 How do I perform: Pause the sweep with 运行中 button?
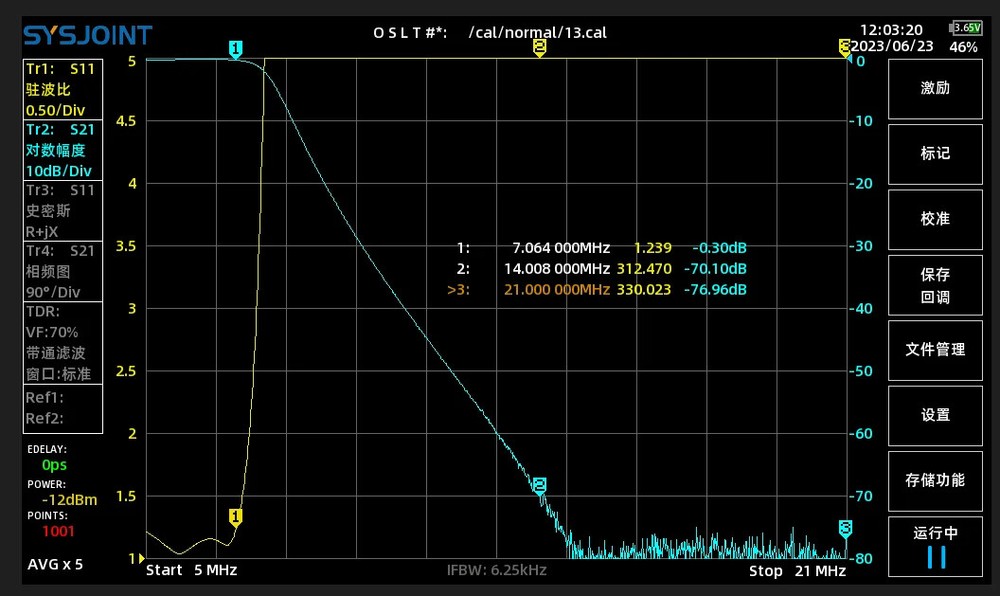pos(935,547)
